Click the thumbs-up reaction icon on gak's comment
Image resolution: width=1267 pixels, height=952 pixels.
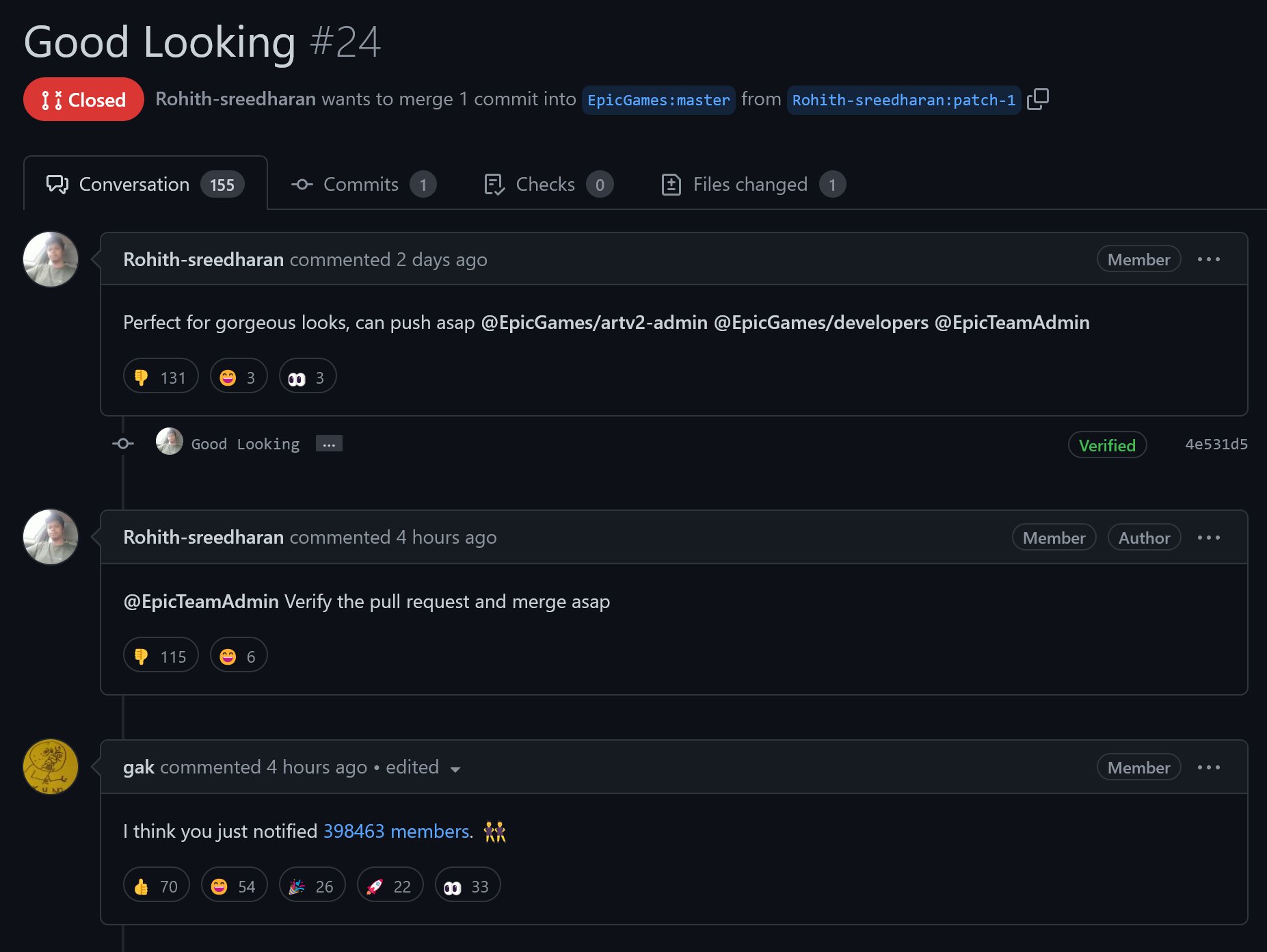tap(142, 884)
